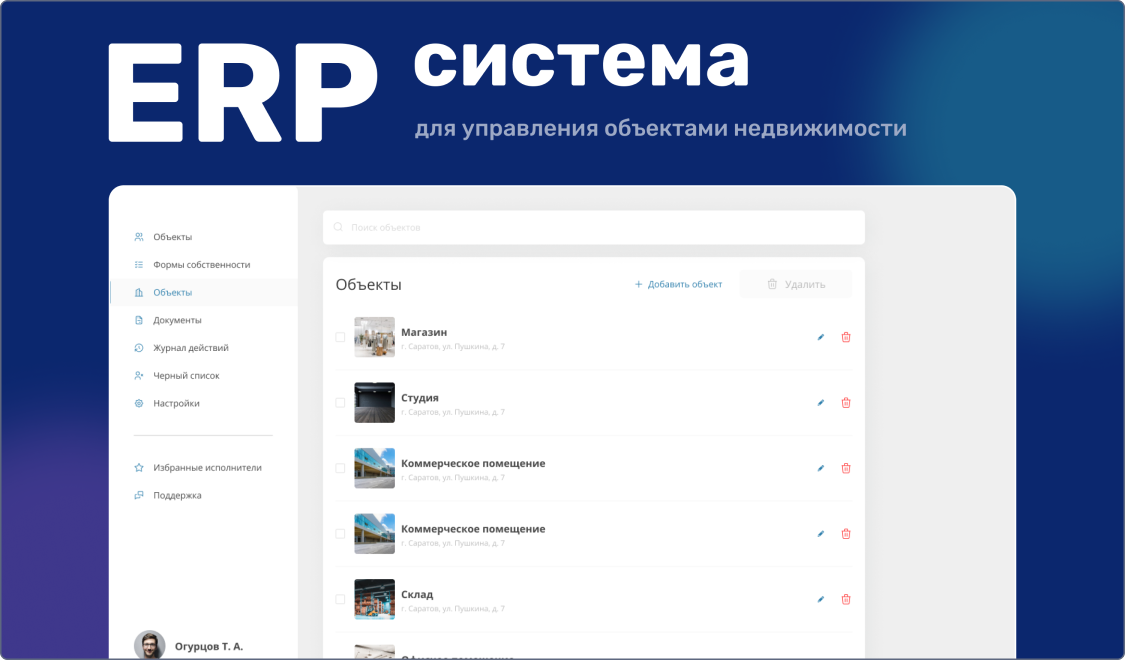Select the highlighted Объекты sidebar item
1125x660 pixels.
(204, 293)
